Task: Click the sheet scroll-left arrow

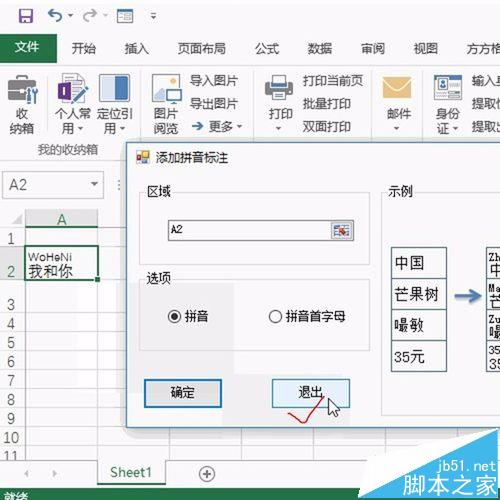Action: (x=27, y=473)
